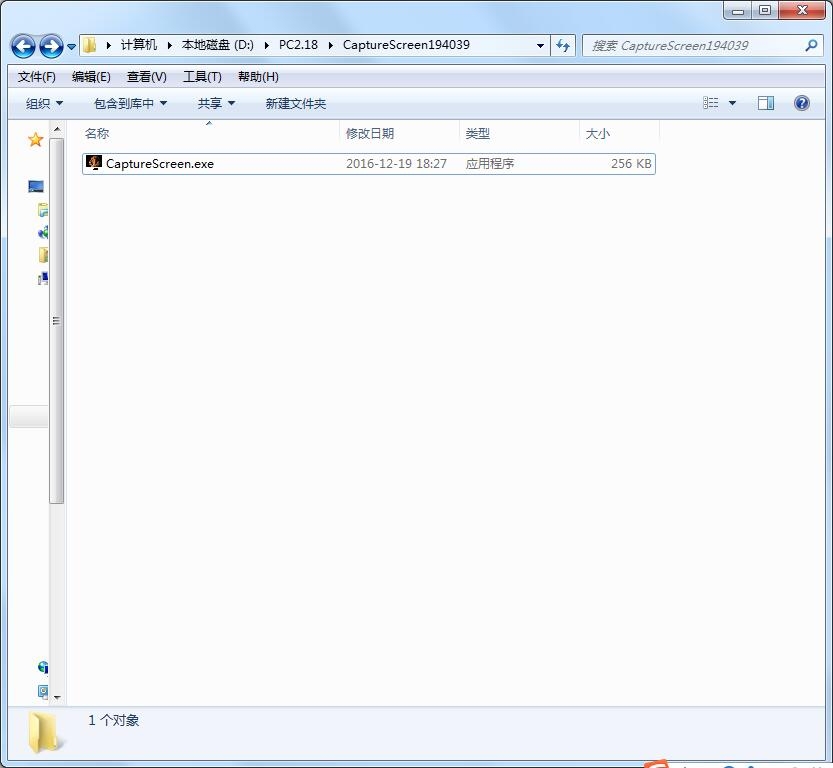Click the Favorites star in sidebar
Image resolution: width=833 pixels, height=768 pixels.
[x=36, y=140]
